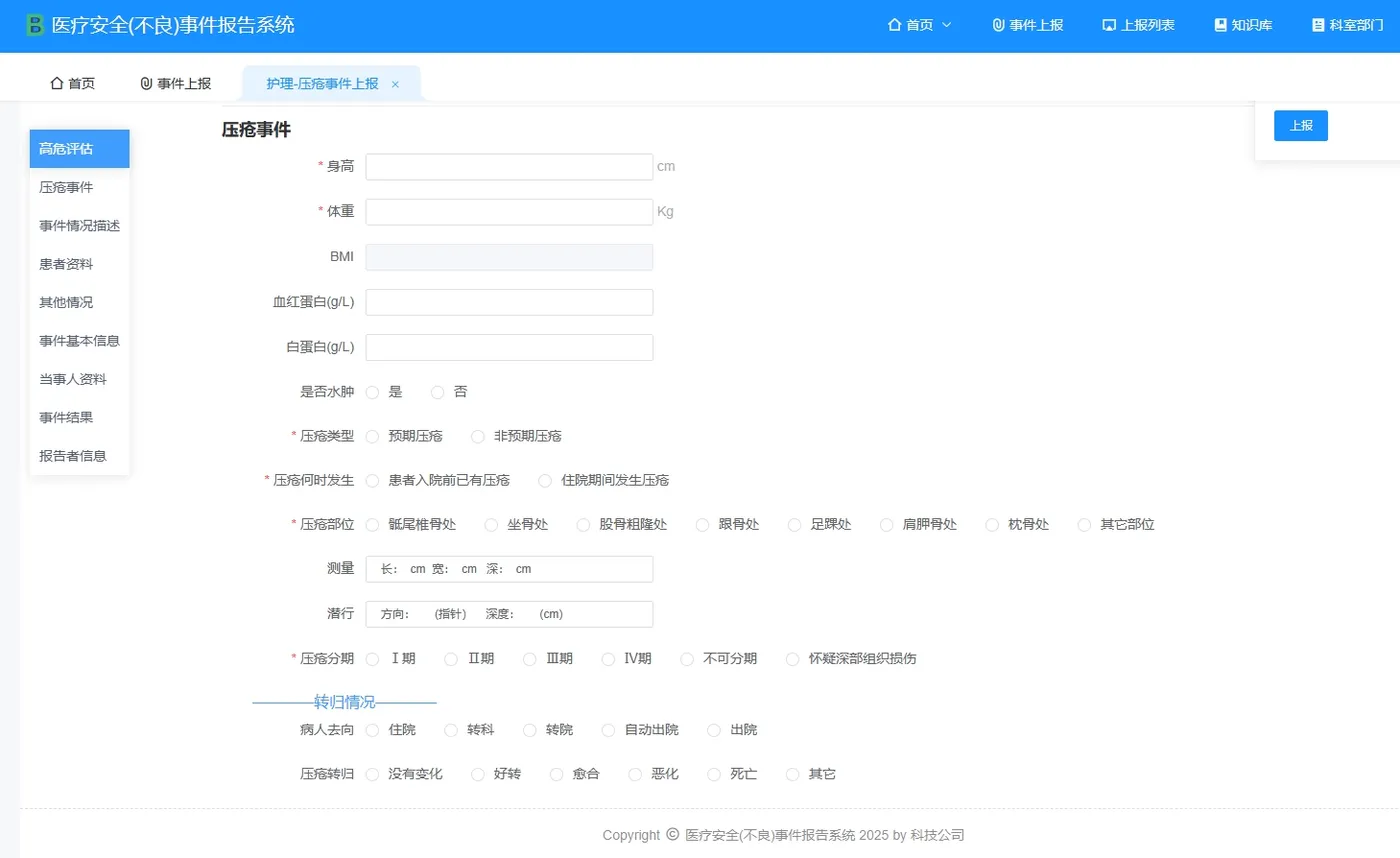Click the home icon on 首页 tab
This screenshot has height=858, width=1400.
click(57, 84)
